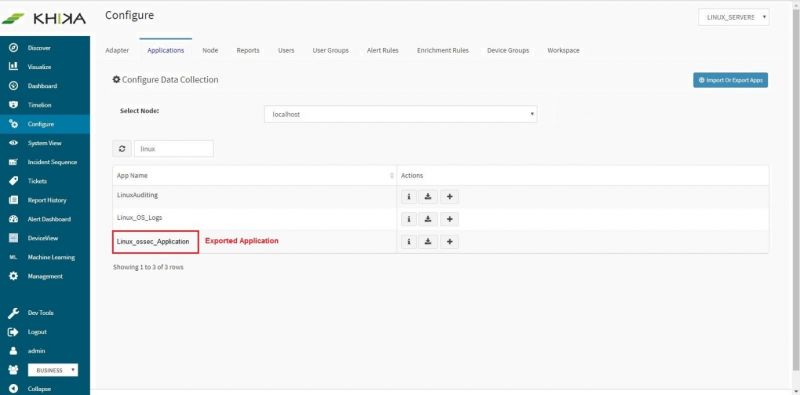Open the BUSINESS dropdown in sidebar
The image size is (800, 395).
tap(53, 371)
